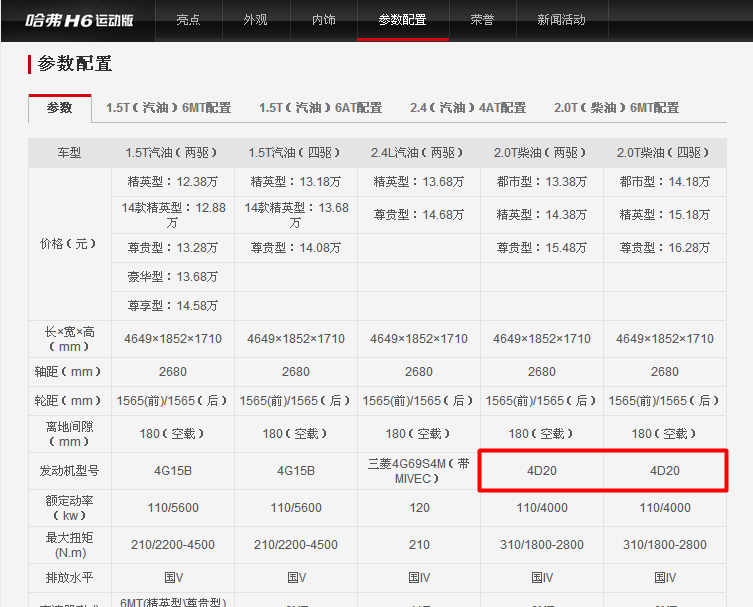
Task: Click 4G15B under 1.5T汽油(两驱)
Action: tap(173, 471)
